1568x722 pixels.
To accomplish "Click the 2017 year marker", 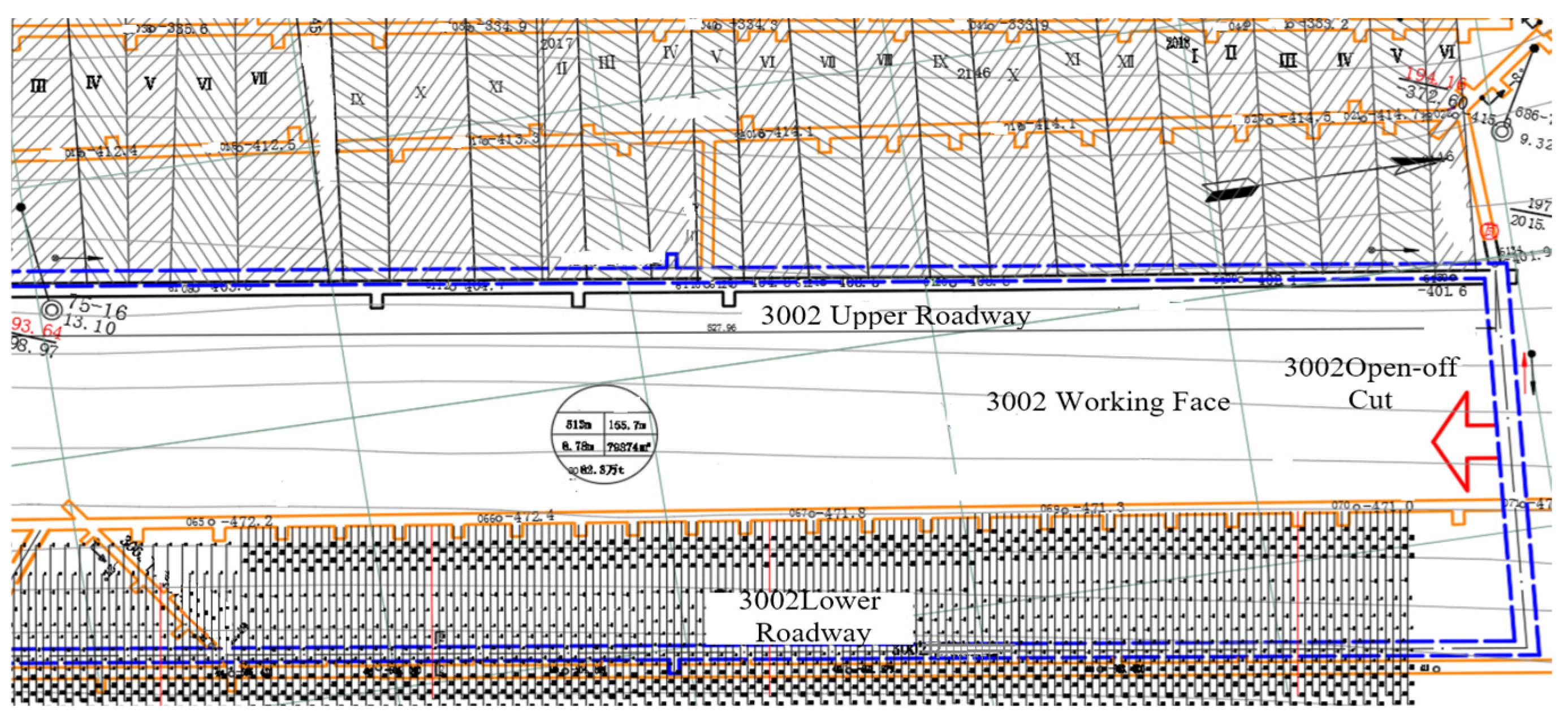I will tap(556, 45).
